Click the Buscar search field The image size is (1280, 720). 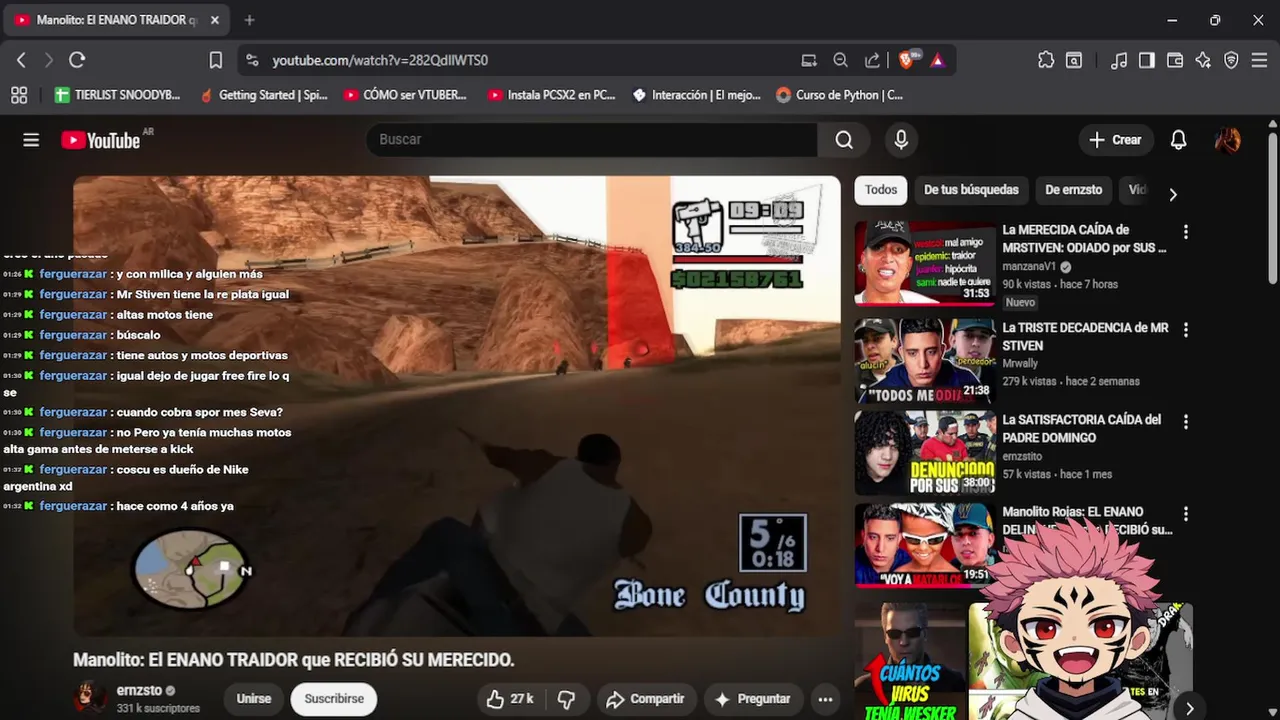[592, 139]
